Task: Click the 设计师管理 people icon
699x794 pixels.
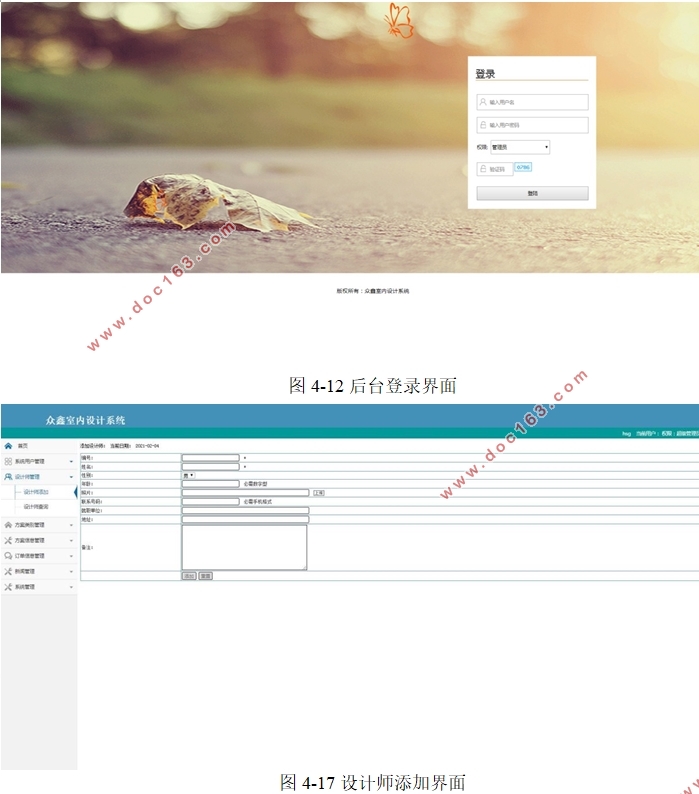Action: coord(8,477)
